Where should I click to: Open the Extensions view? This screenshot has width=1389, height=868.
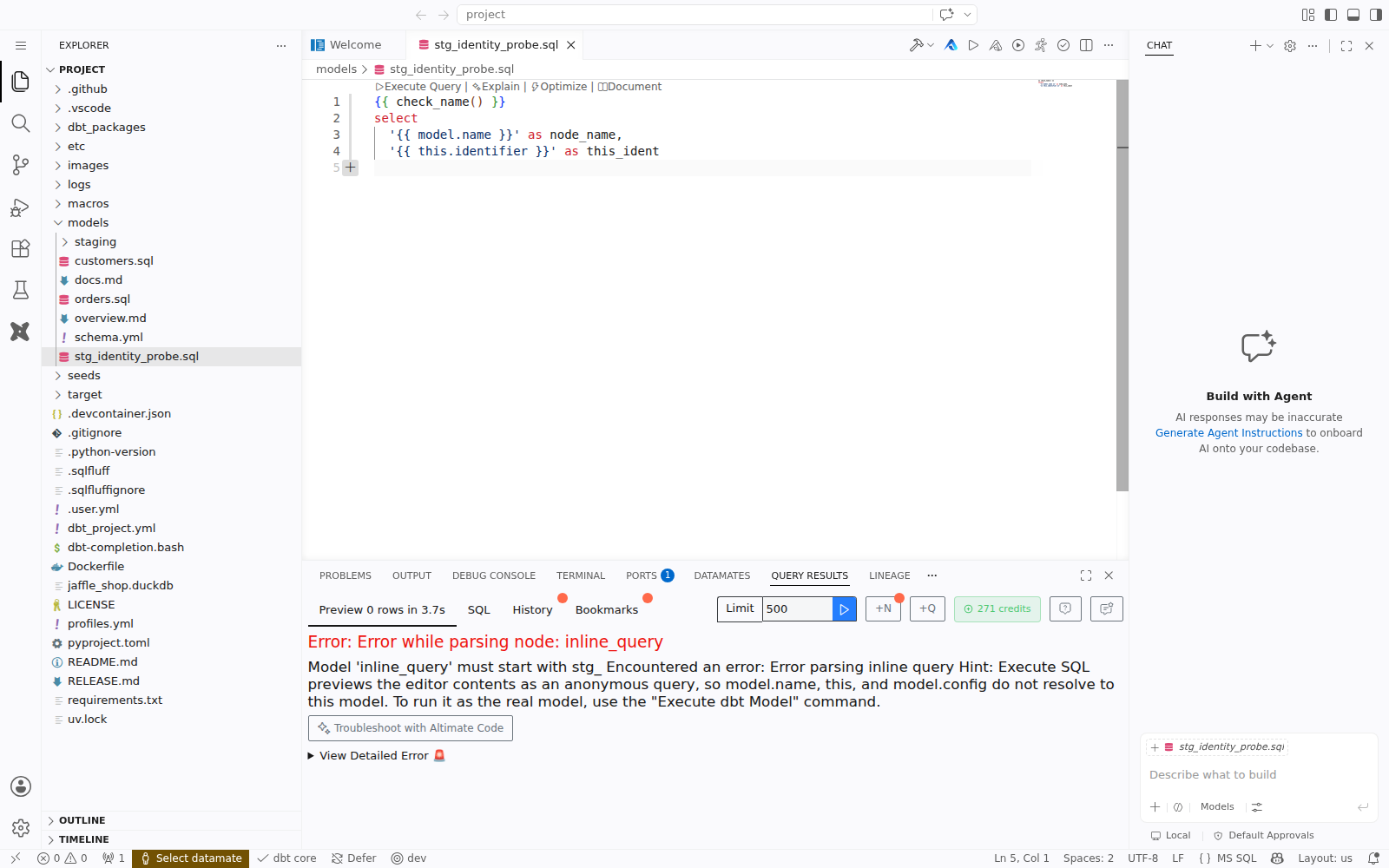pyautogui.click(x=21, y=248)
